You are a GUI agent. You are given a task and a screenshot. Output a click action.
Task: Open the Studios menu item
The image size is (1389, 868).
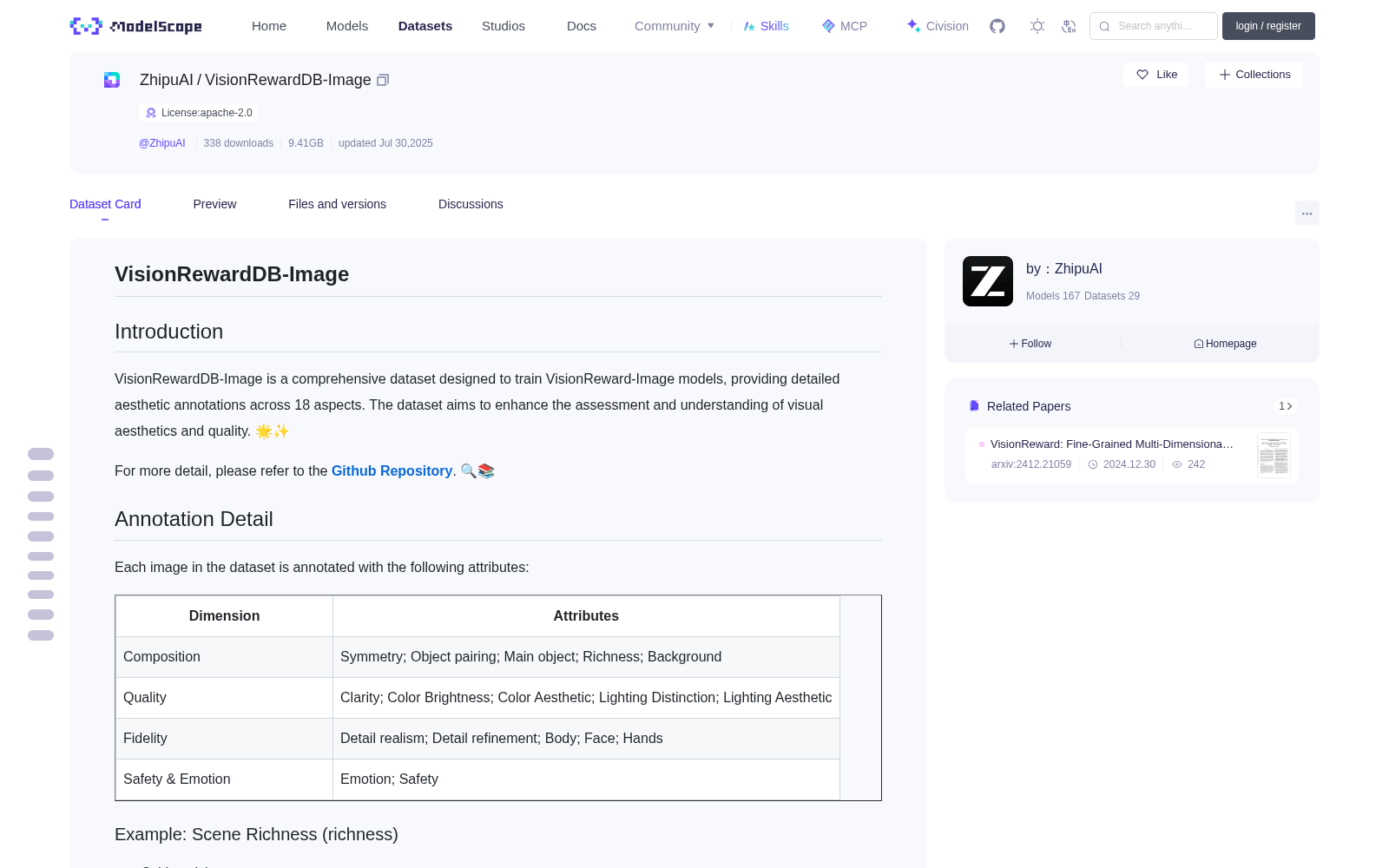point(504,26)
